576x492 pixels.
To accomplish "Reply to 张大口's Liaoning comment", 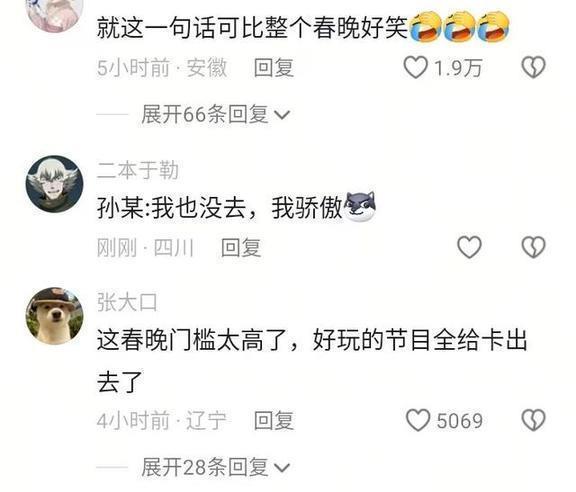I will click(274, 421).
